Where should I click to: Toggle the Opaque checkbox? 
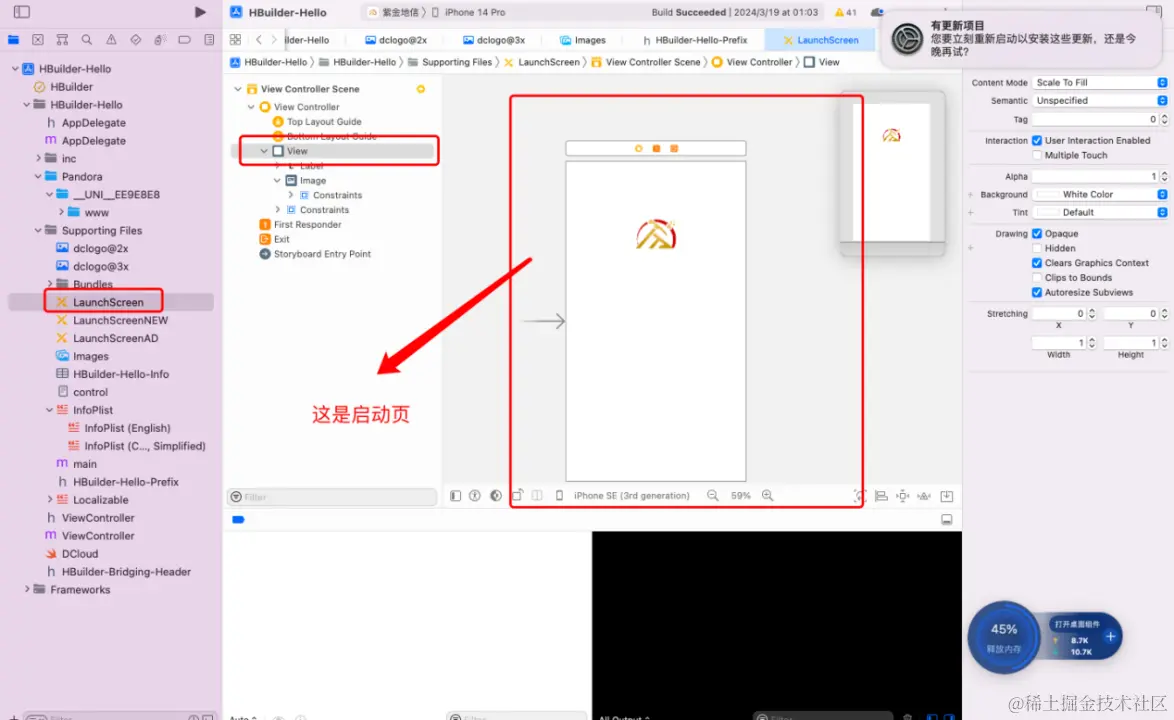(1037, 234)
